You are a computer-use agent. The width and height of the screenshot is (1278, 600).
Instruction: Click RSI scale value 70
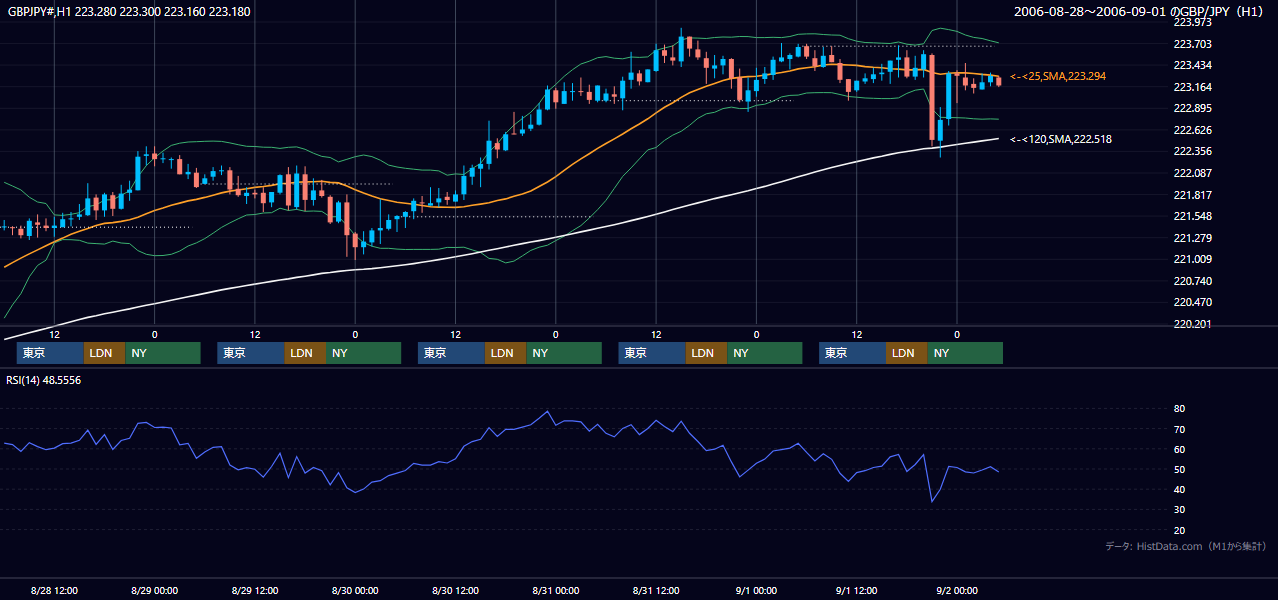click(x=1179, y=429)
